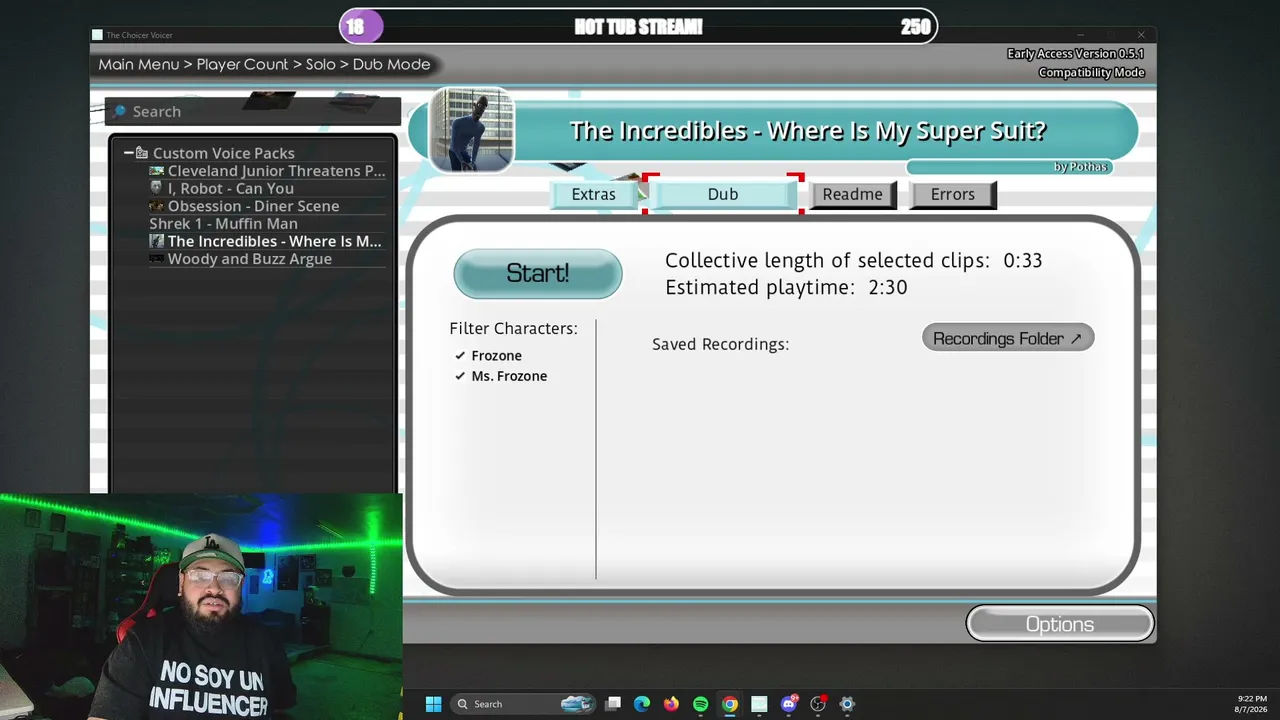Open OBS Studio from the taskbar
1280x720 pixels.
(x=818, y=704)
